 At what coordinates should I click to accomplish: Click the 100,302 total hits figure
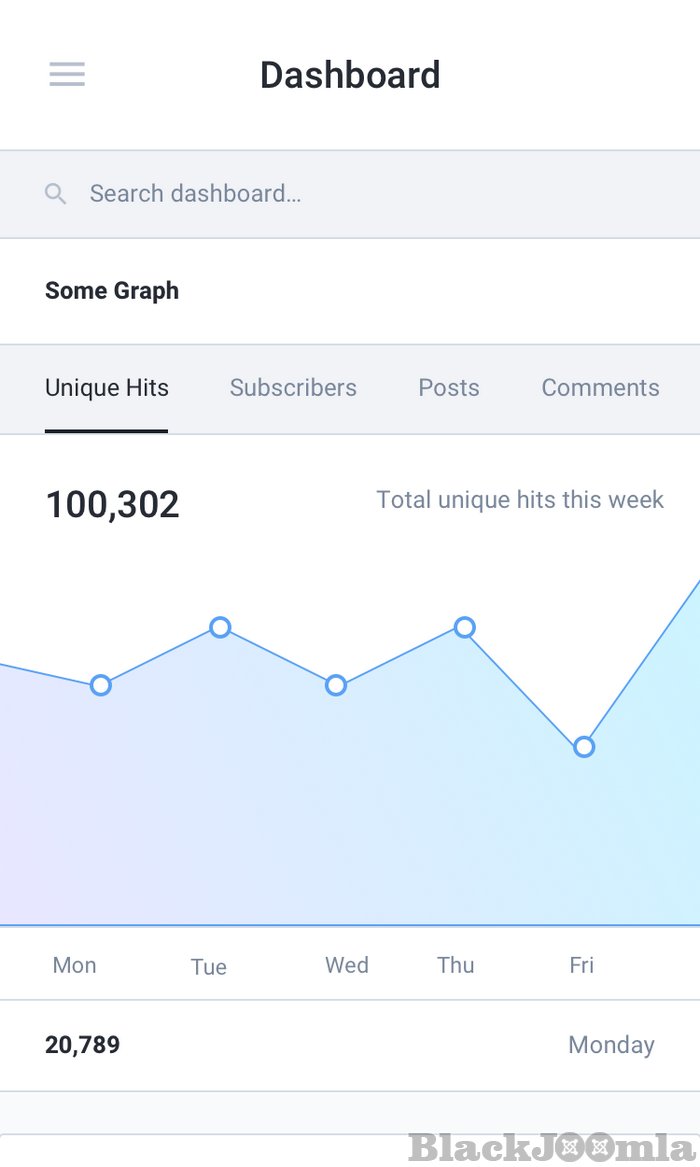click(113, 505)
